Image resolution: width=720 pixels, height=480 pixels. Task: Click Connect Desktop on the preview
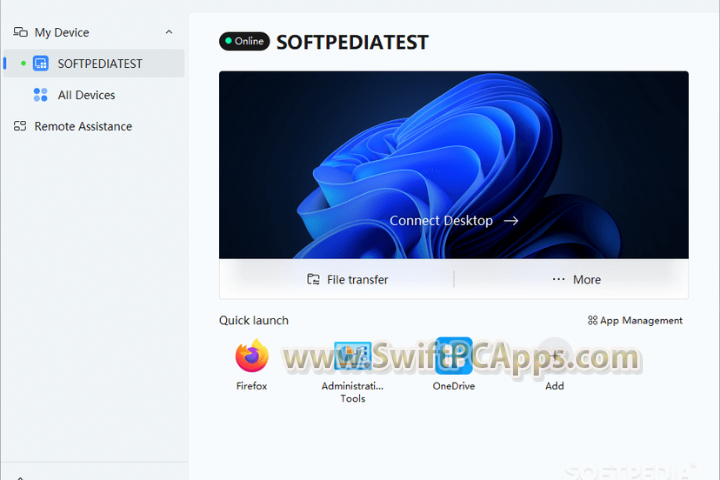[454, 220]
